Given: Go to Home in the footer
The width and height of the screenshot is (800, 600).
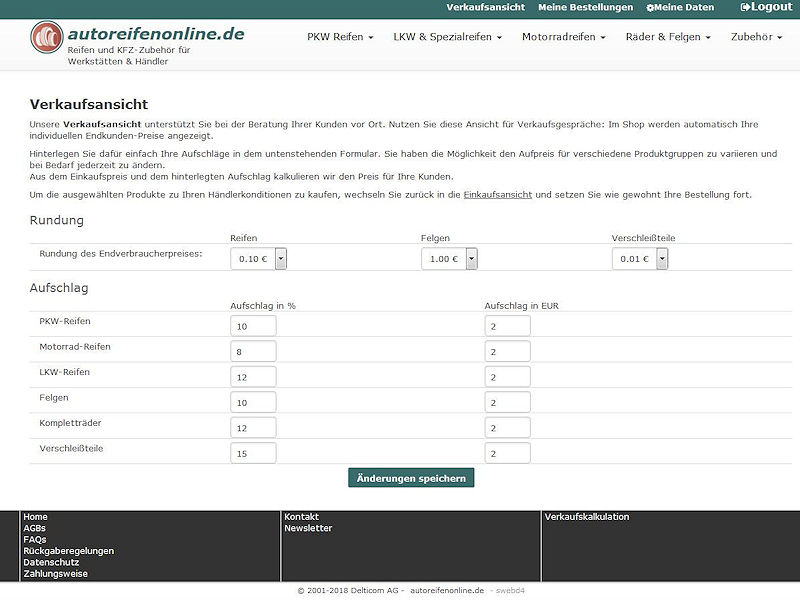Looking at the screenshot, I should (x=35, y=517).
